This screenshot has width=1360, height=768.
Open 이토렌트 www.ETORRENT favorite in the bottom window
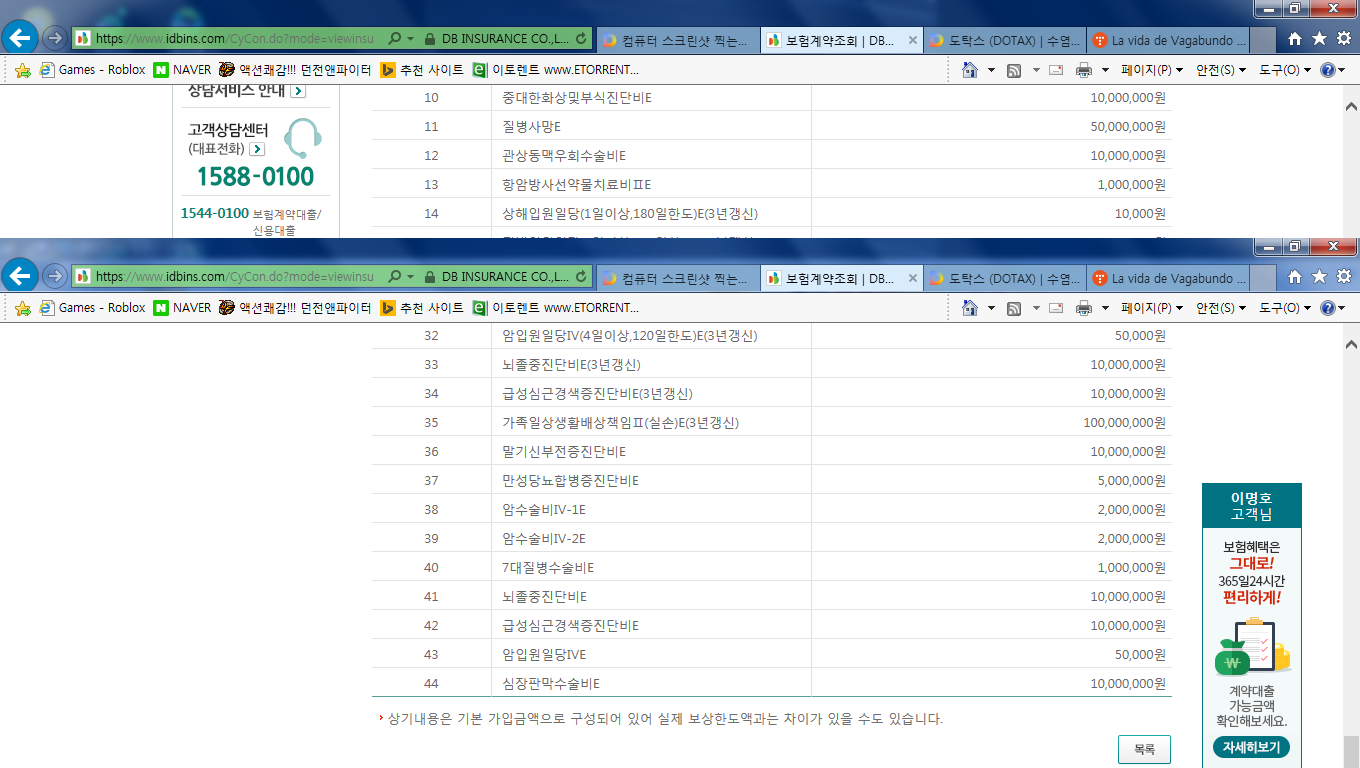click(555, 308)
